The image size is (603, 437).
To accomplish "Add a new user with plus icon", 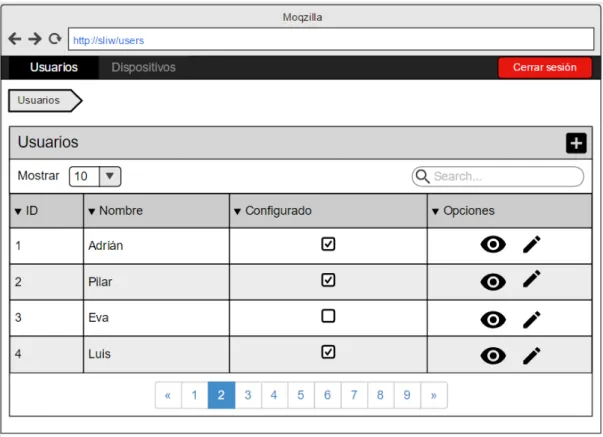I will tap(576, 143).
